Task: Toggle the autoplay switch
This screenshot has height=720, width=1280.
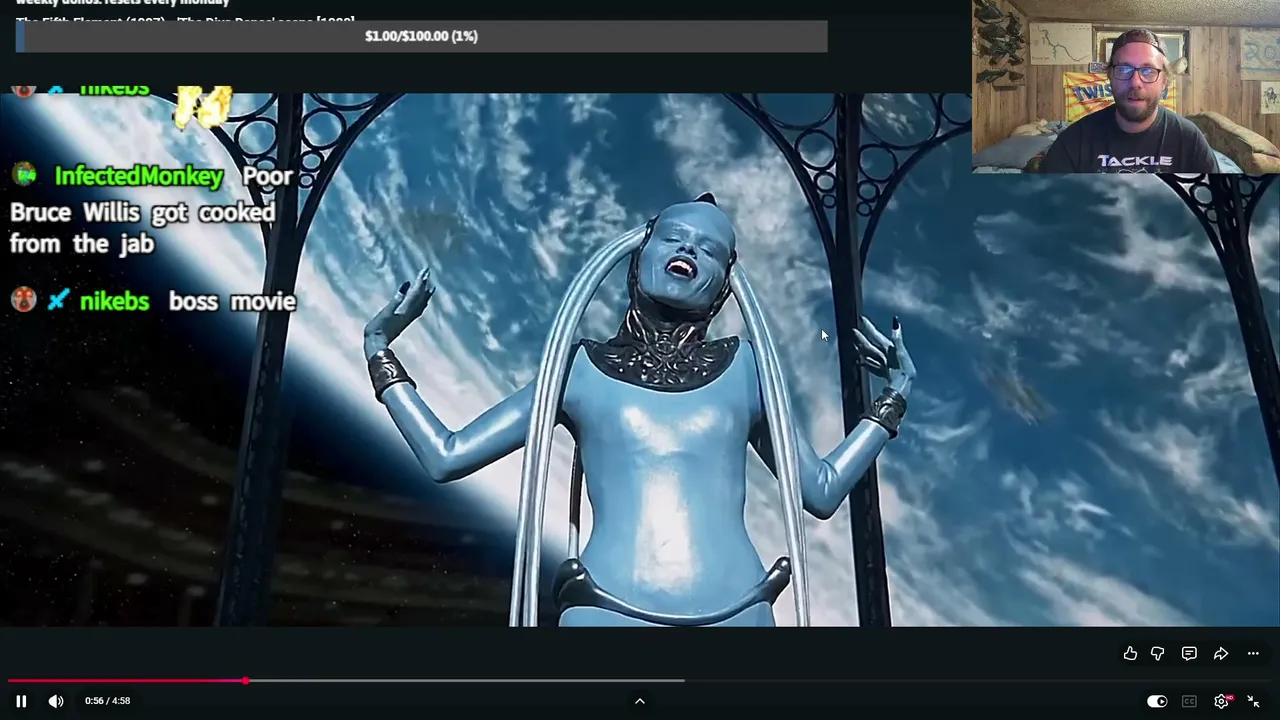Action: click(1157, 701)
